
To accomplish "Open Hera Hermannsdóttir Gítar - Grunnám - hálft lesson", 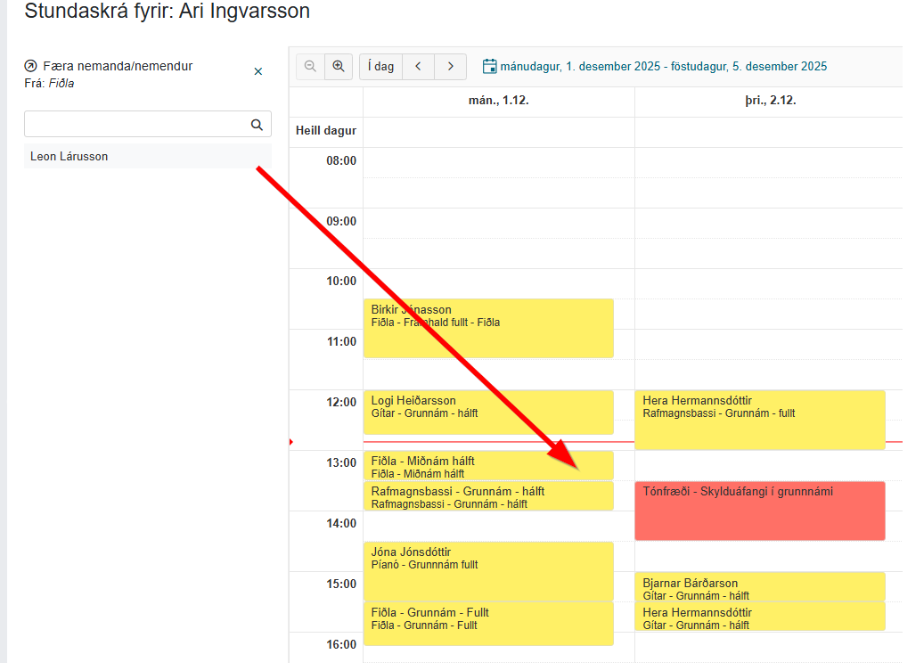I will pyautogui.click(x=760, y=616).
